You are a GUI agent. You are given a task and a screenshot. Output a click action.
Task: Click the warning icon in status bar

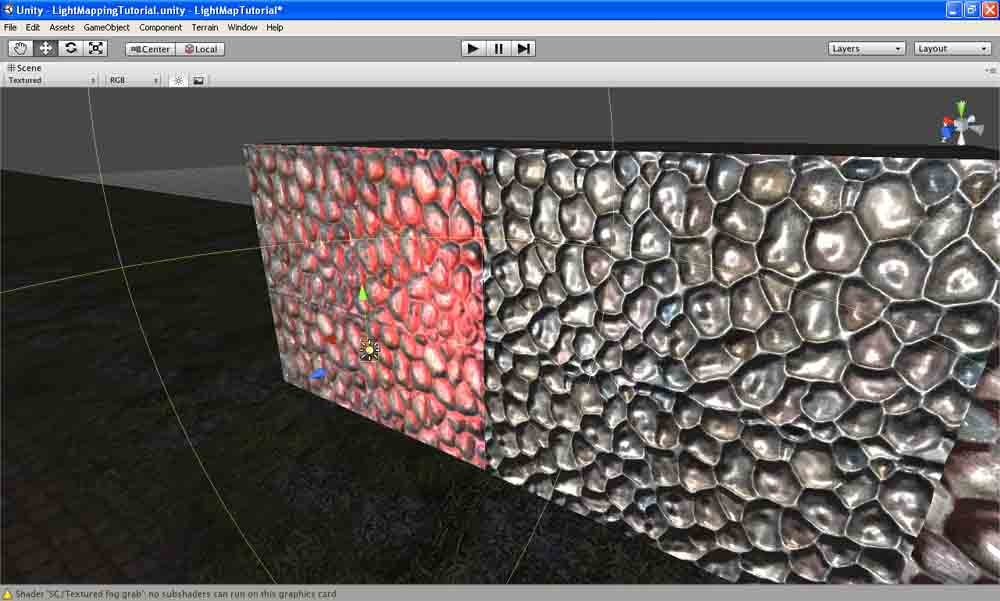[x=7, y=593]
